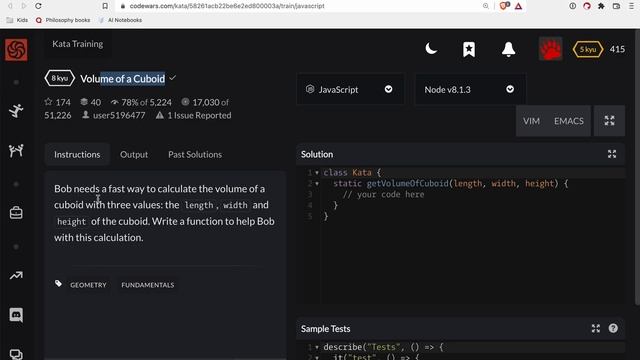Open the red paw profile avatar
This screenshot has height=360, width=640.
coord(550,49)
